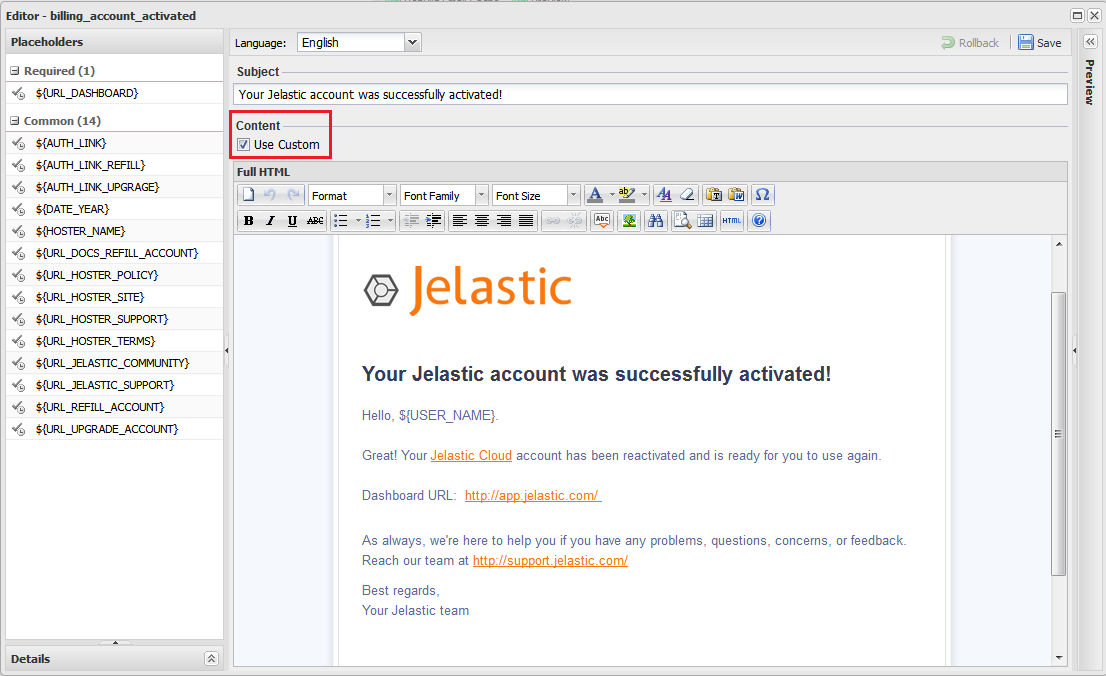This screenshot has width=1106, height=676.
Task: Align text left
Action: 460,221
